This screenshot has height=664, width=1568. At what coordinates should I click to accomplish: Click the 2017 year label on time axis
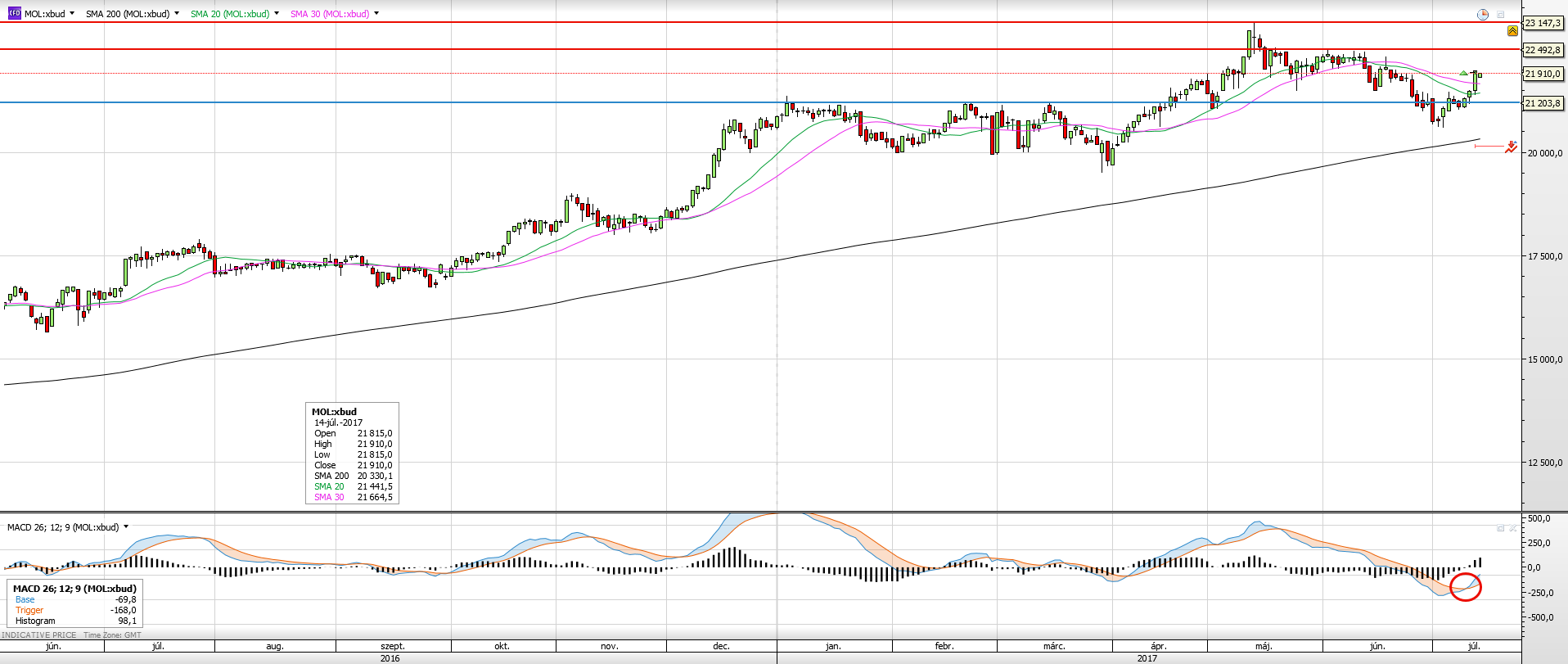click(x=1147, y=658)
